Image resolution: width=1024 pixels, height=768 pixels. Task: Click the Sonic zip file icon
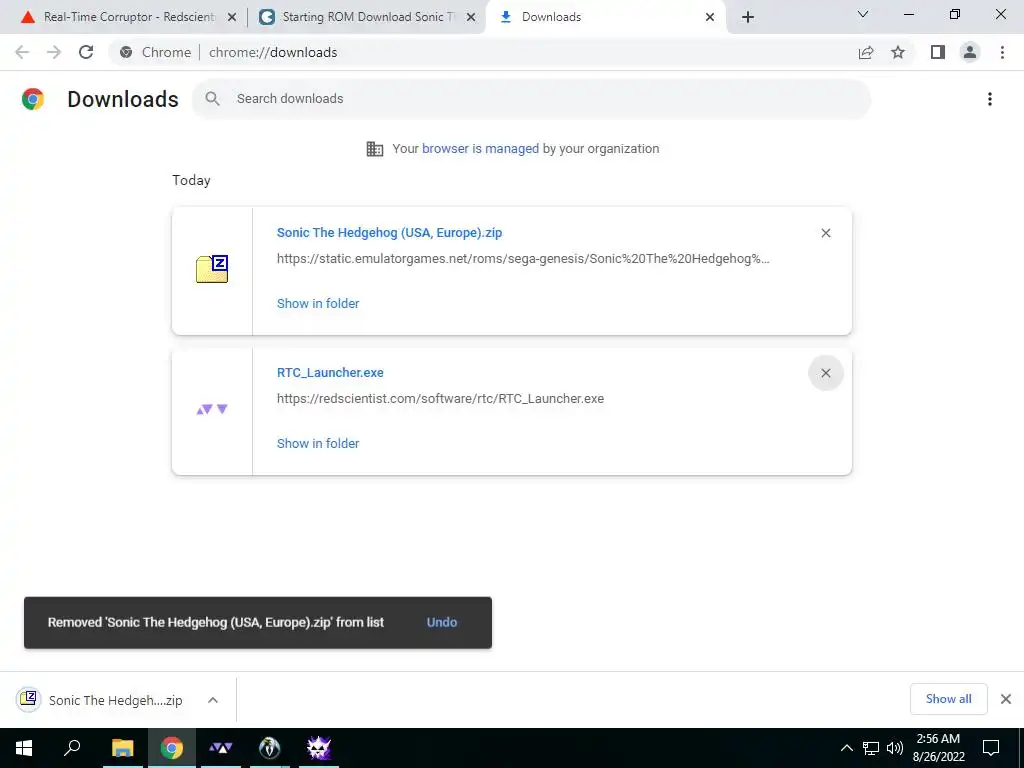[212, 269]
